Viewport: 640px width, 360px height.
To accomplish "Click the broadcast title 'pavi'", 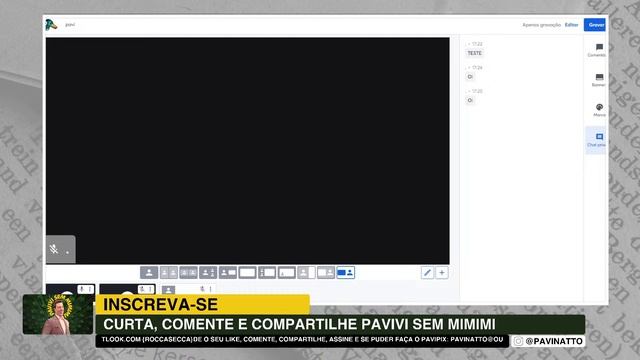I will click(x=70, y=25).
